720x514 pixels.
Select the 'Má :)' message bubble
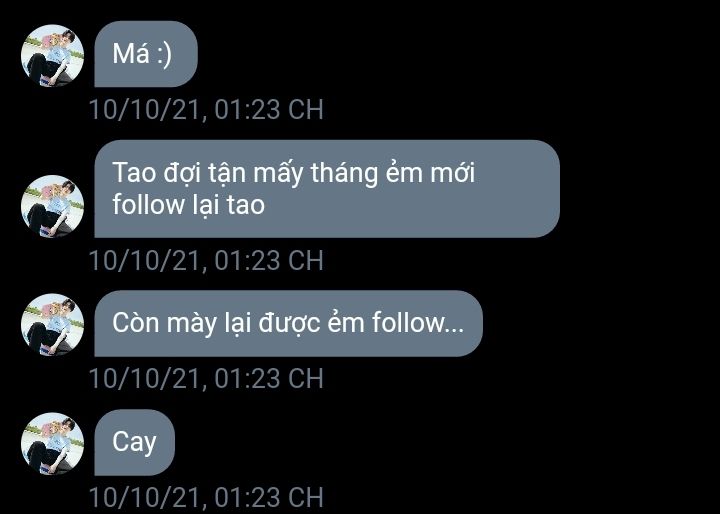pos(146,54)
